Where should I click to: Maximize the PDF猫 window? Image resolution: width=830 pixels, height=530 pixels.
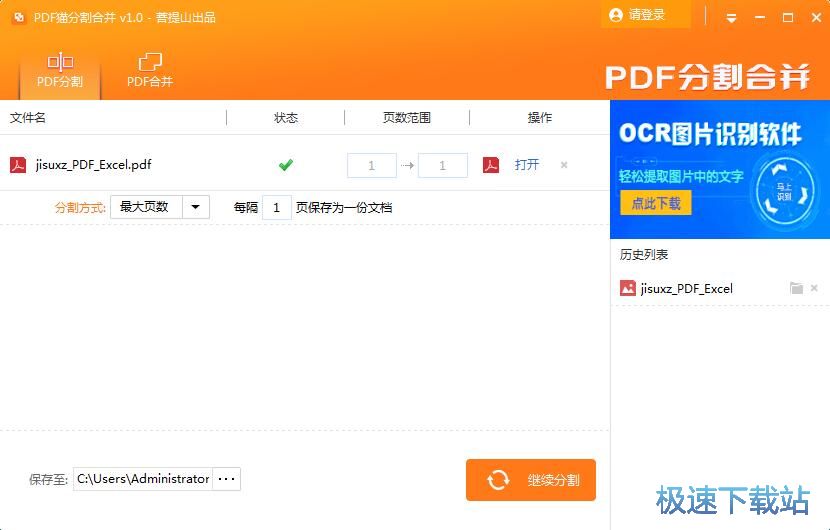(788, 17)
